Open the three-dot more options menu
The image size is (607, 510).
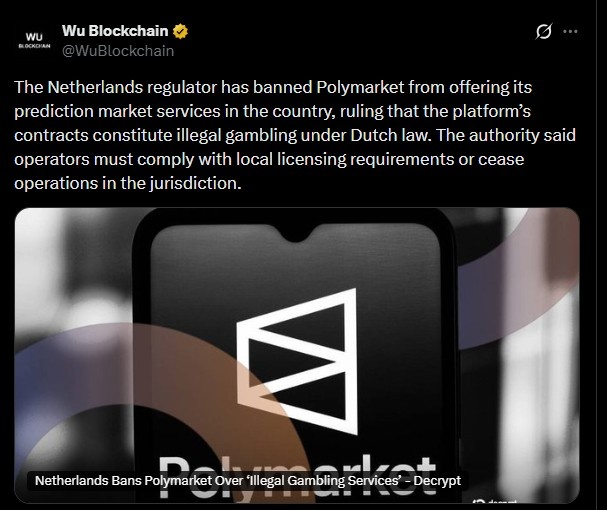pyautogui.click(x=570, y=31)
